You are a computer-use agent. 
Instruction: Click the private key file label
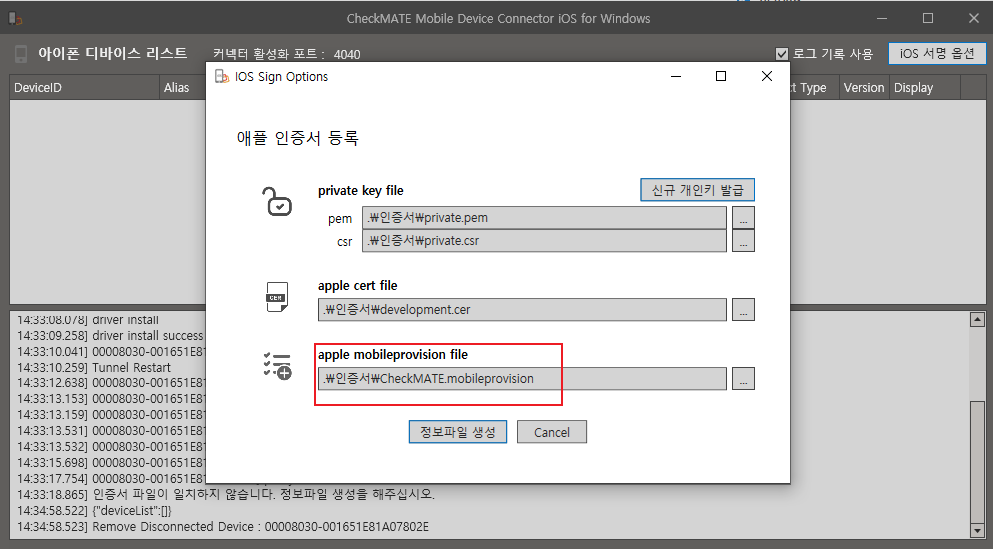pyautogui.click(x=360, y=191)
